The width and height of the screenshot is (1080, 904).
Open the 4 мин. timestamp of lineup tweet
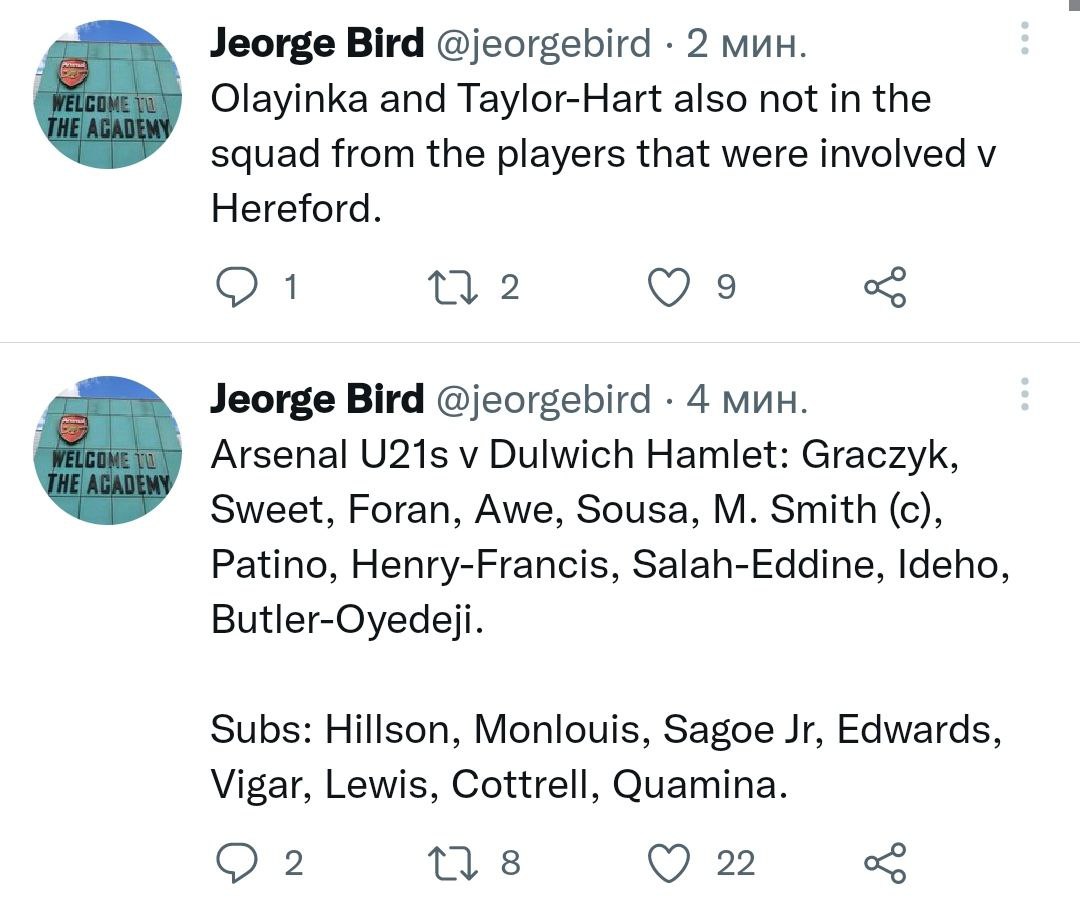pyautogui.click(x=746, y=400)
